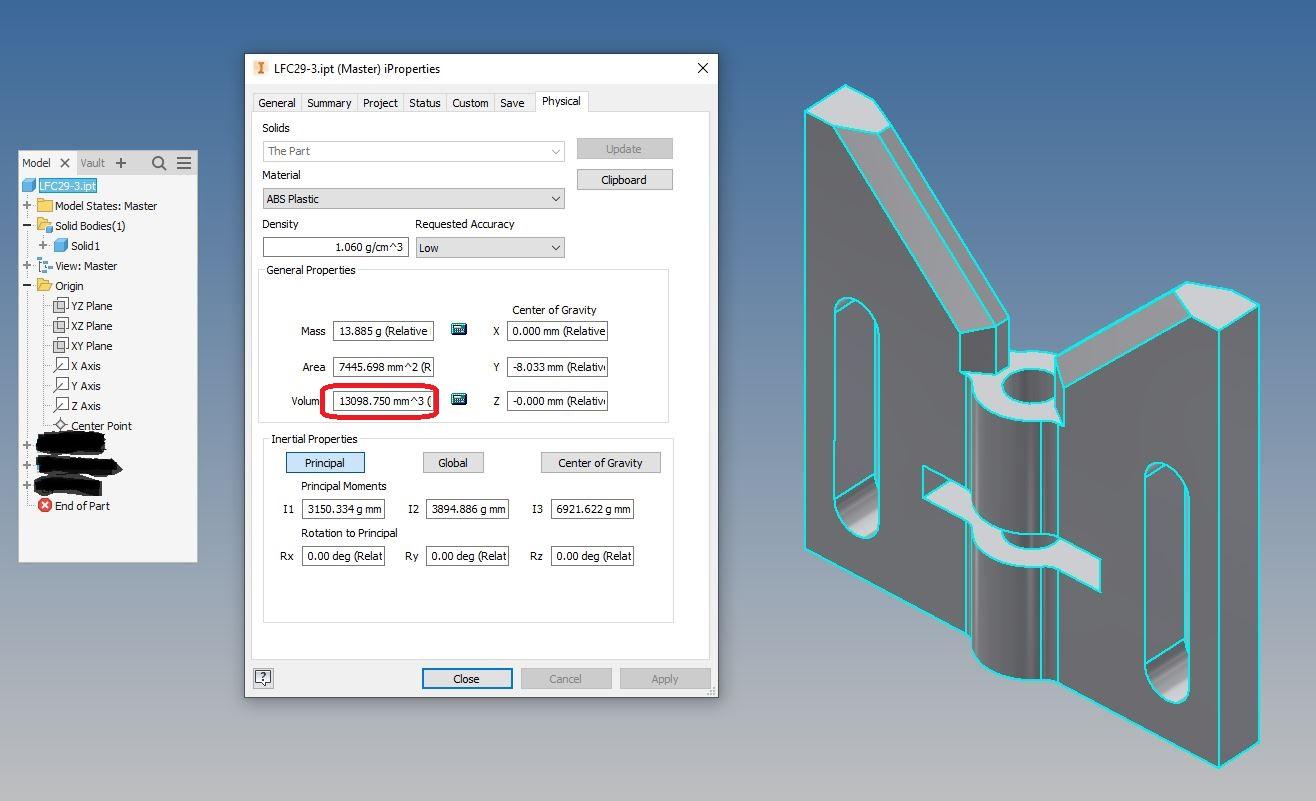The width and height of the screenshot is (1316, 801).
Task: Click the help question mark icon
Action: click(263, 678)
